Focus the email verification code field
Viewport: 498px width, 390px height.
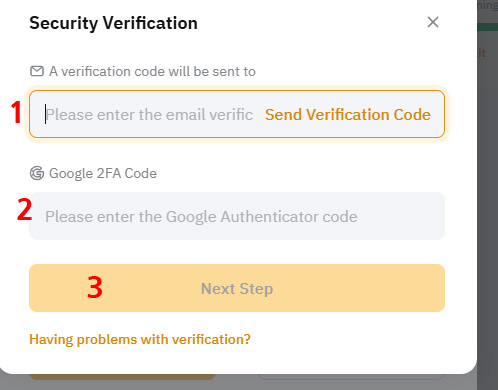click(x=149, y=114)
